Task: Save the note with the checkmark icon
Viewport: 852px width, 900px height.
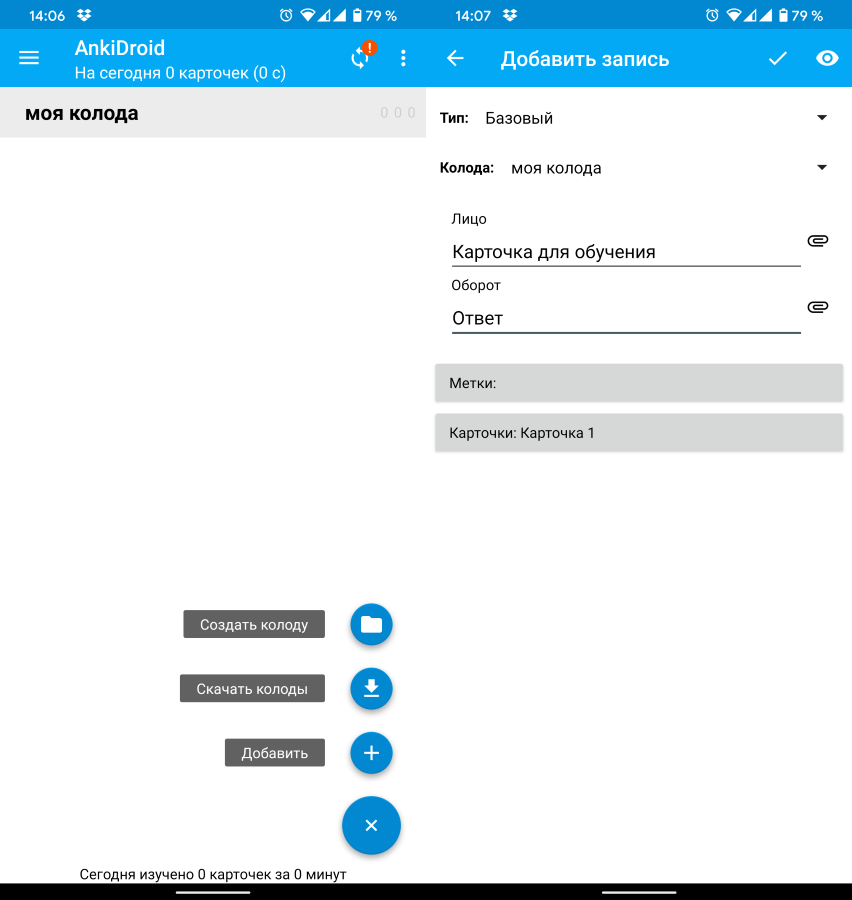Action: click(777, 58)
